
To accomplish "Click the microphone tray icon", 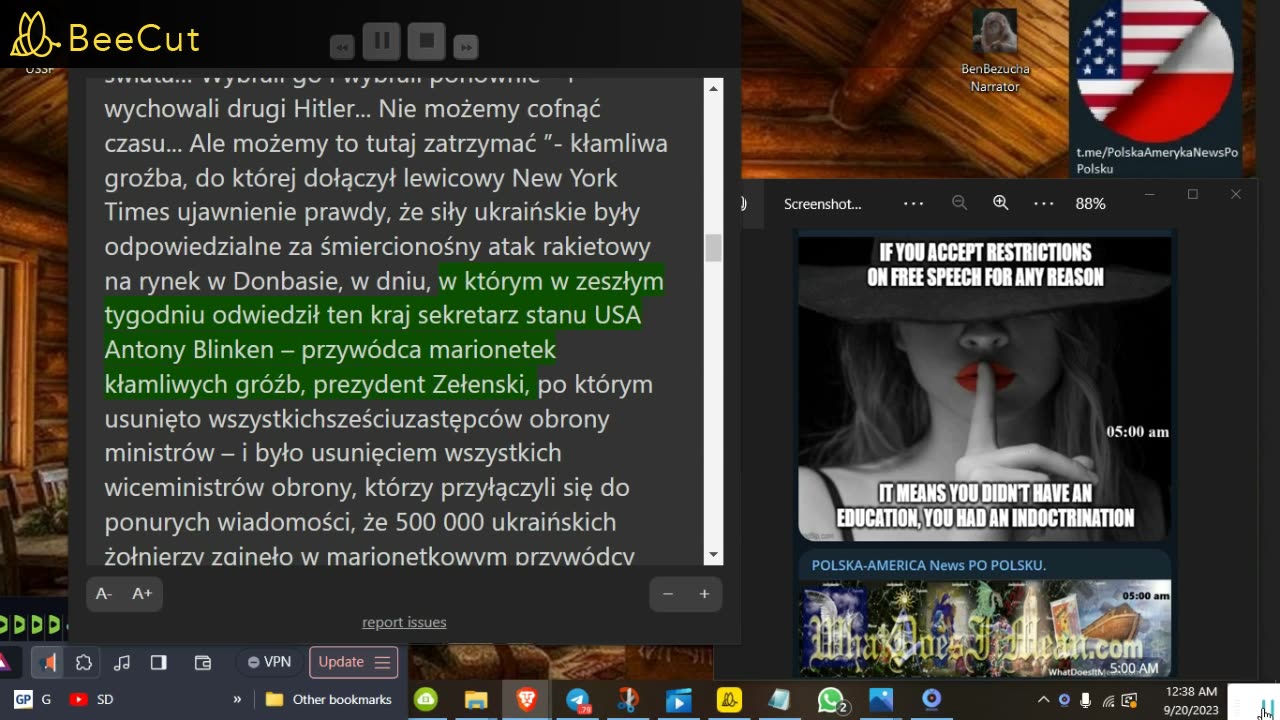I will coord(1086,700).
